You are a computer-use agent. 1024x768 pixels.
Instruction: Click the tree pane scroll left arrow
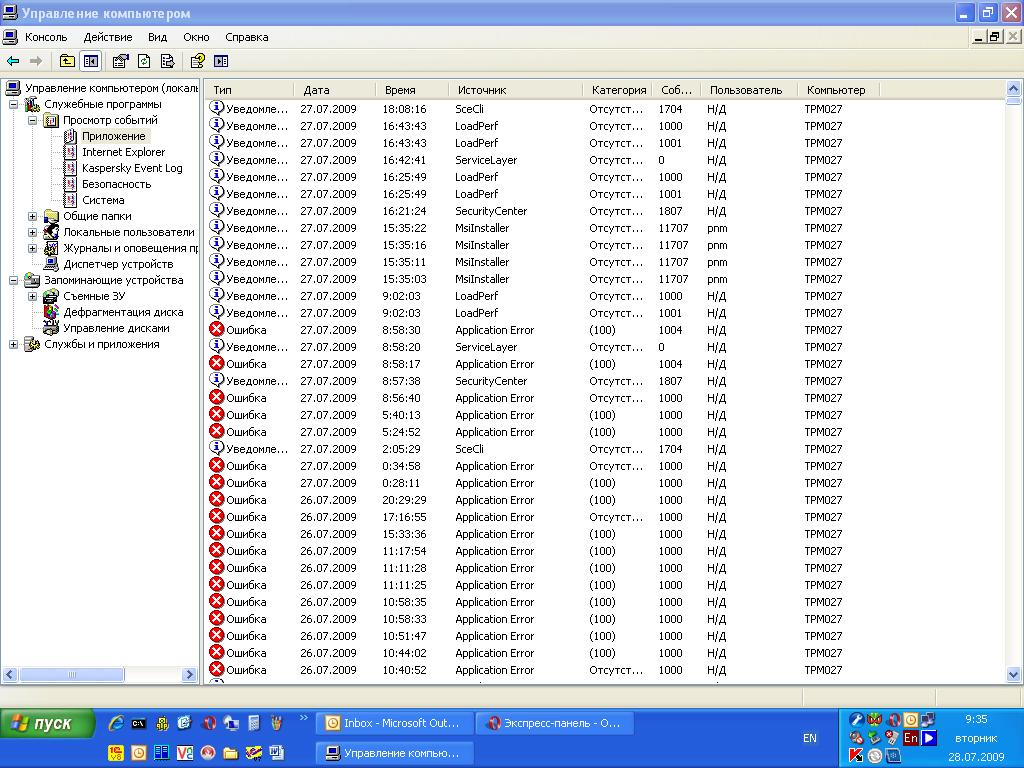click(x=10, y=675)
